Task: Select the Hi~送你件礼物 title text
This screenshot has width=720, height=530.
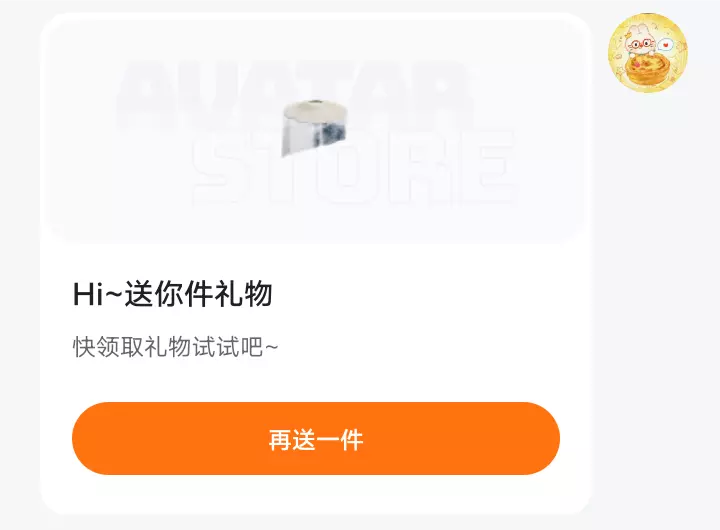Action: (173, 294)
